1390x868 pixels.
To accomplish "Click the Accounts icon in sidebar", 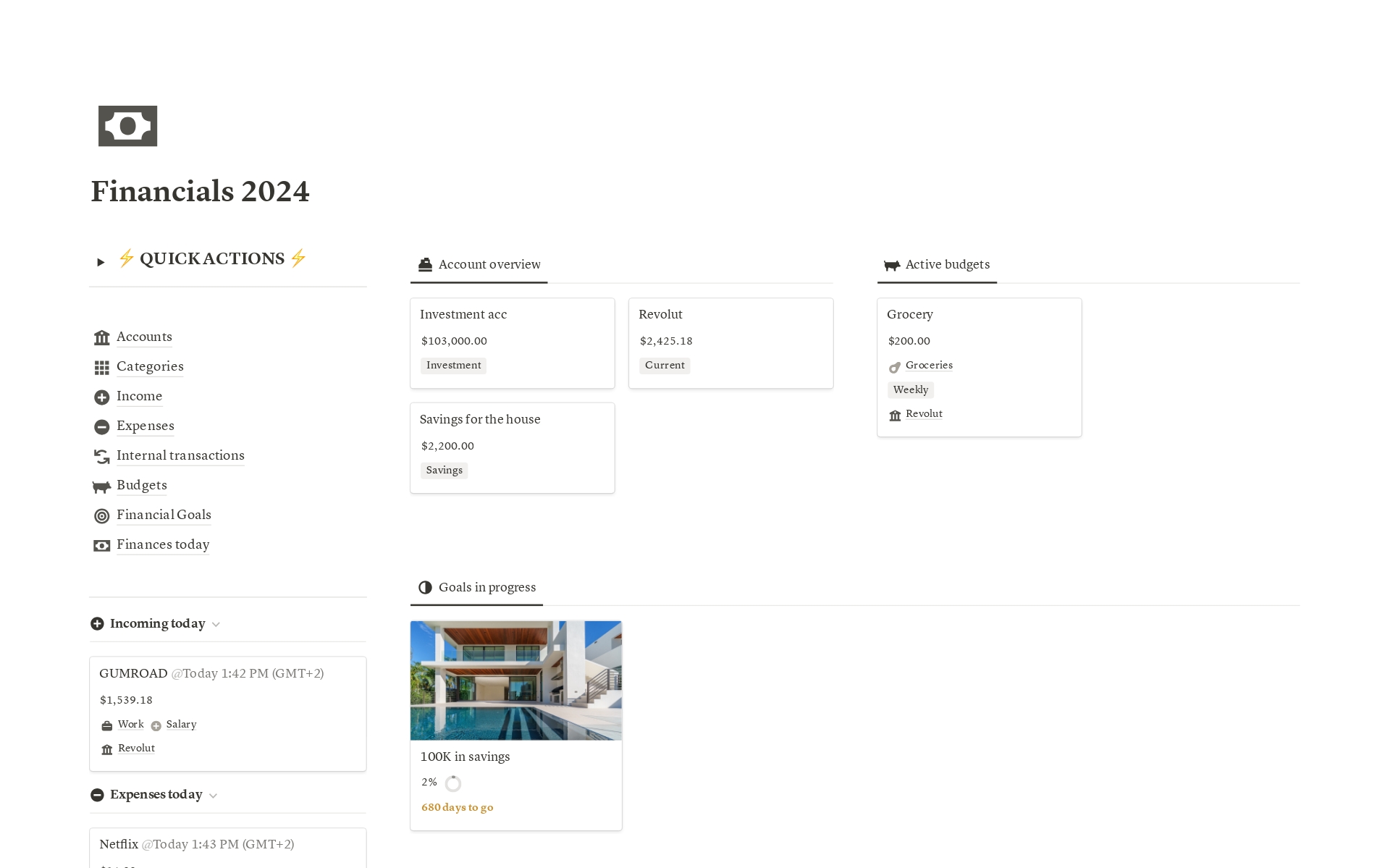I will click(101, 337).
